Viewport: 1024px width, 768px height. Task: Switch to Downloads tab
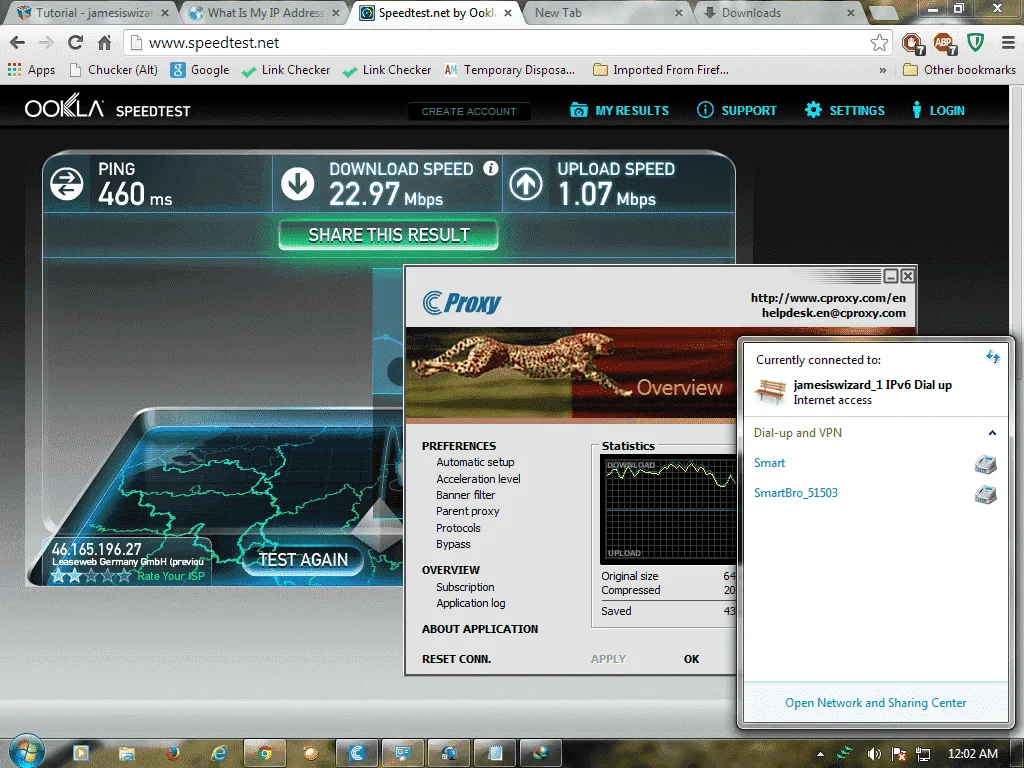[x=778, y=12]
